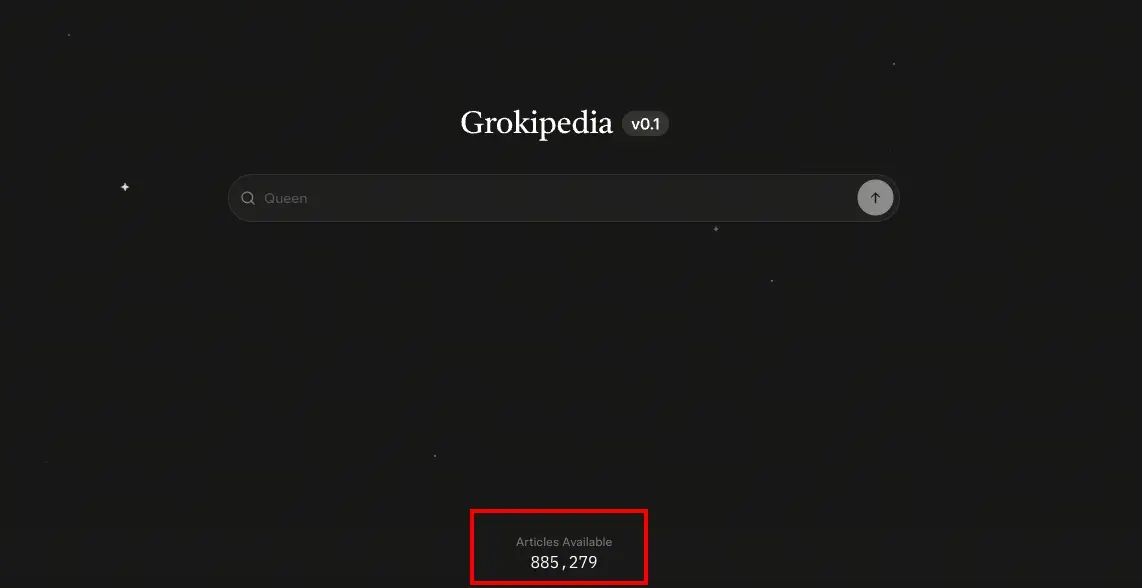This screenshot has height=588, width=1142.
Task: Click digits 279 in article counter
Action: coord(583,562)
